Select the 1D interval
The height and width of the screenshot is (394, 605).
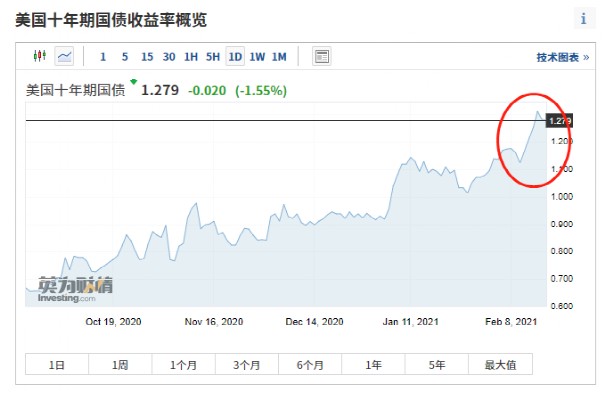(x=235, y=57)
